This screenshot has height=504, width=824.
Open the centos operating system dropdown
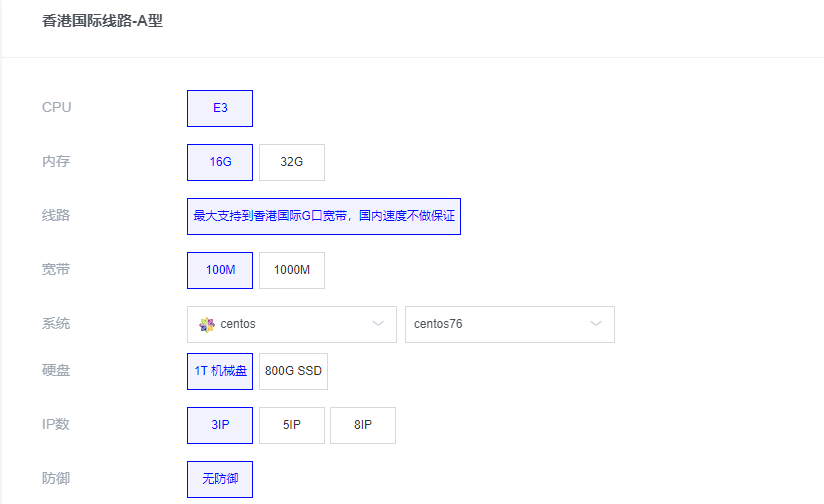point(291,324)
